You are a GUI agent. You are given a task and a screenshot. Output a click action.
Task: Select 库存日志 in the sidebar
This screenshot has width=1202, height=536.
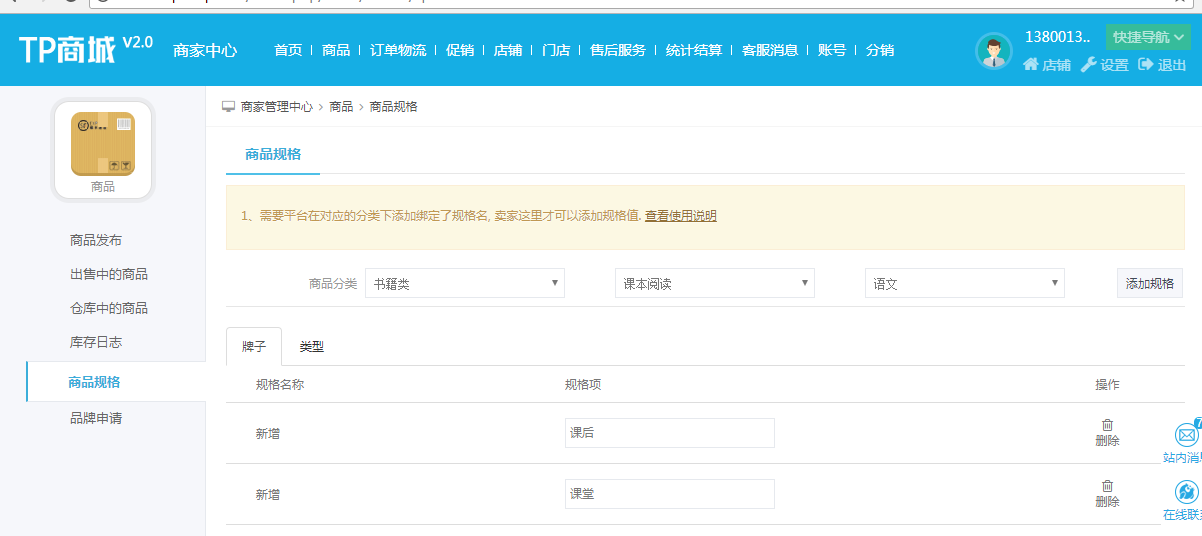[96, 342]
